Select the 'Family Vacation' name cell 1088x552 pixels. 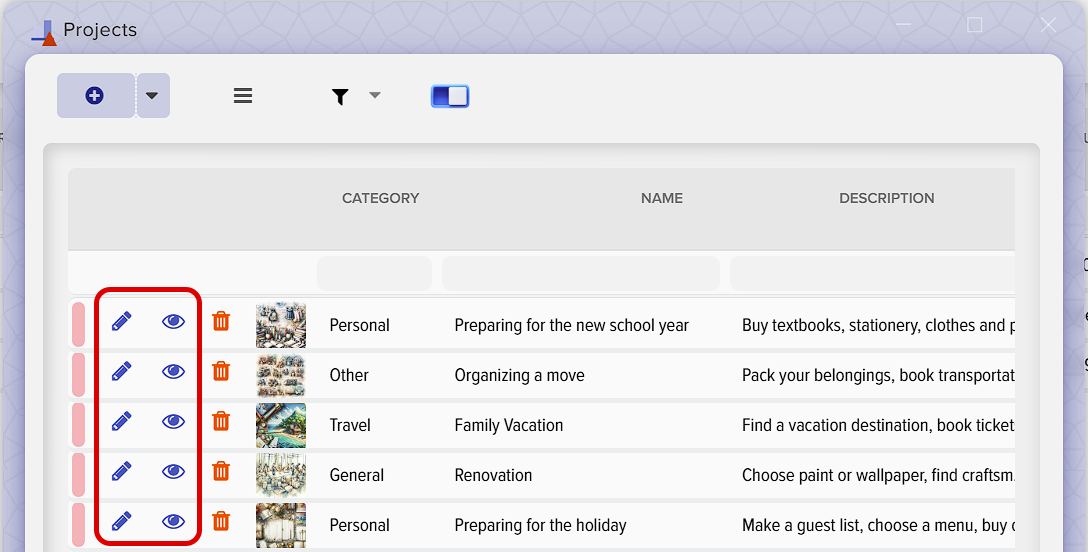pos(509,425)
